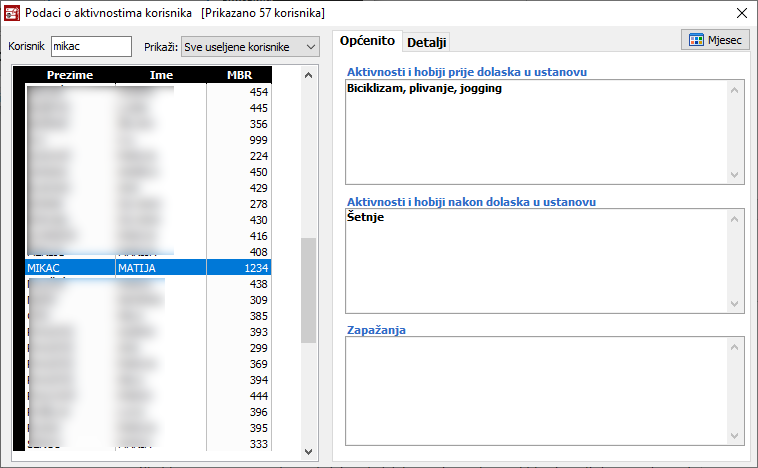This screenshot has height=468, width=758.
Task: Select the MIKAC MATIJA row
Action: pyautogui.click(x=147, y=268)
